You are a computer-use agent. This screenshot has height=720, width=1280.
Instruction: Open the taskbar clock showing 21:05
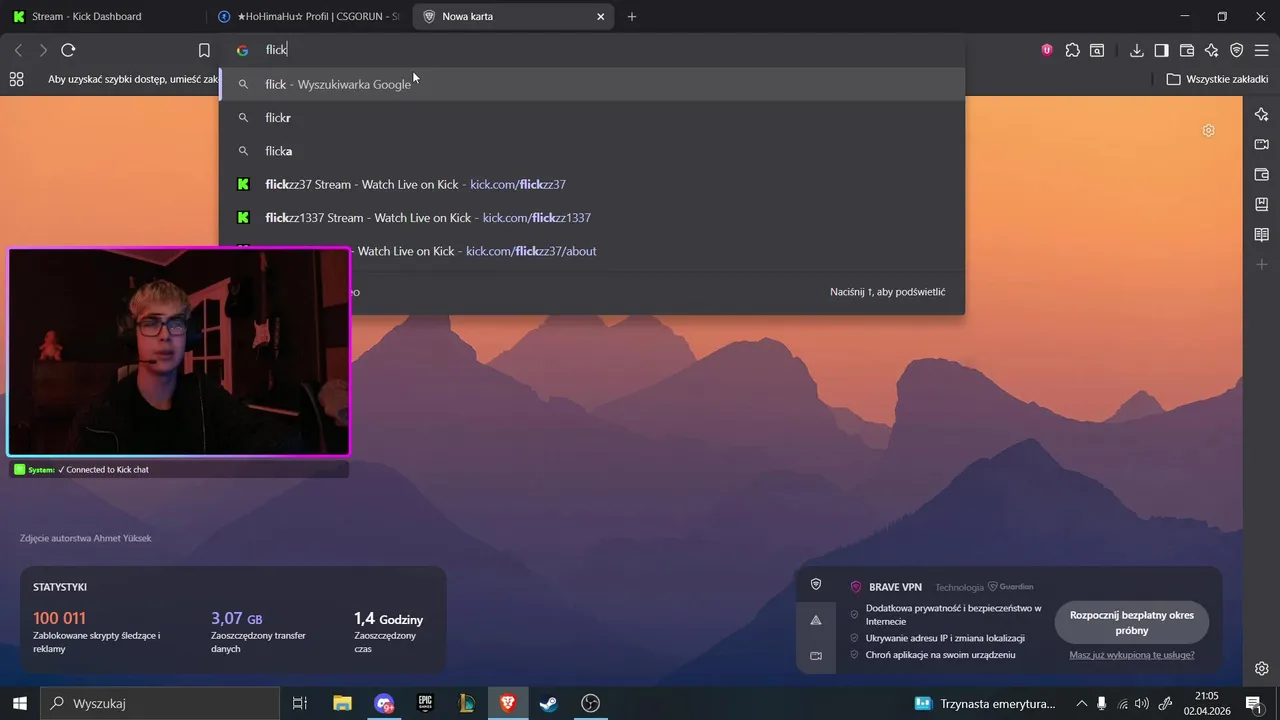click(1207, 703)
